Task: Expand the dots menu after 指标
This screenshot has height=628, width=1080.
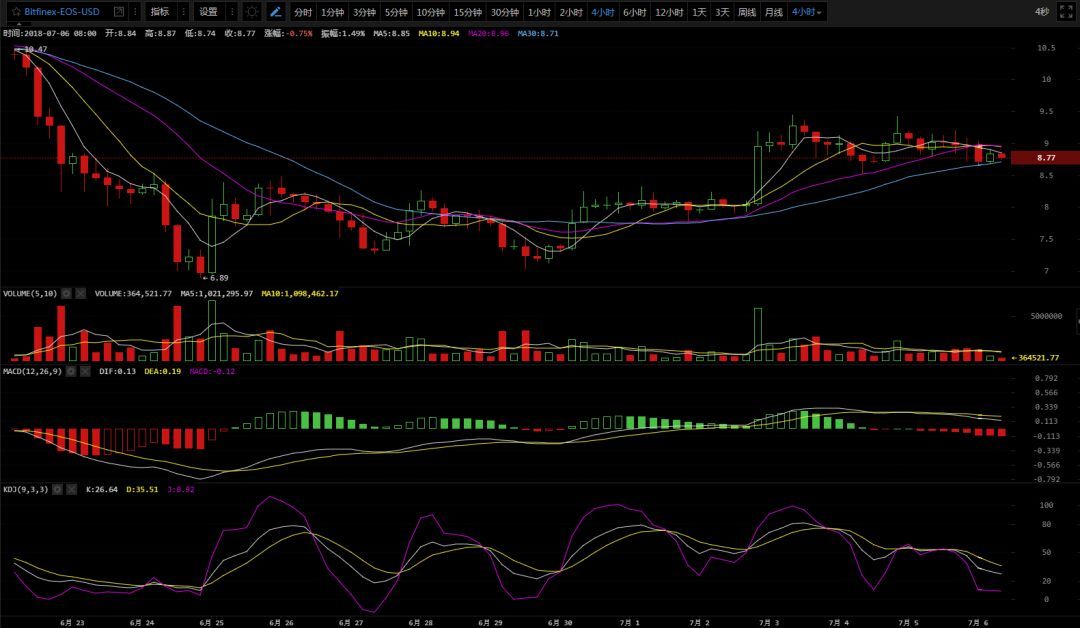Action: [183, 12]
